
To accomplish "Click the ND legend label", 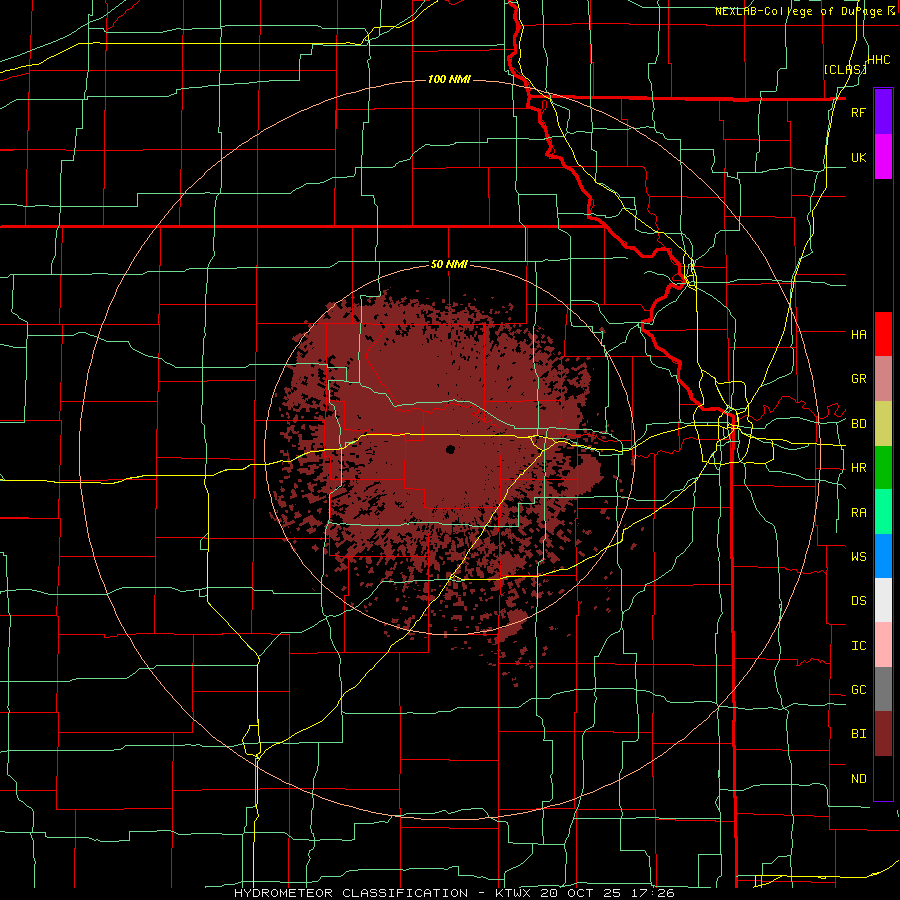I will (x=858, y=779).
